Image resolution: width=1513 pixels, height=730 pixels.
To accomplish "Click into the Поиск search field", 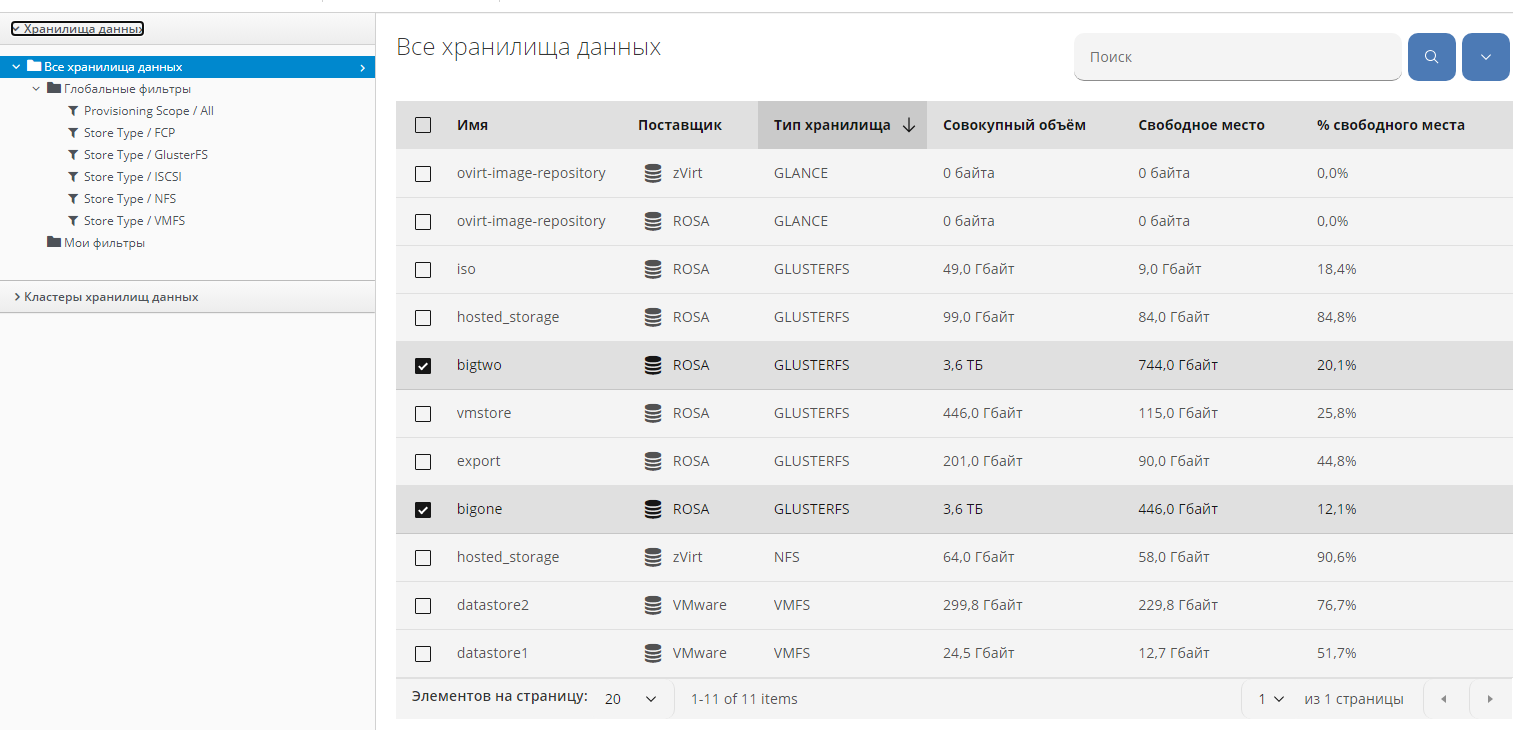I will 1237,57.
